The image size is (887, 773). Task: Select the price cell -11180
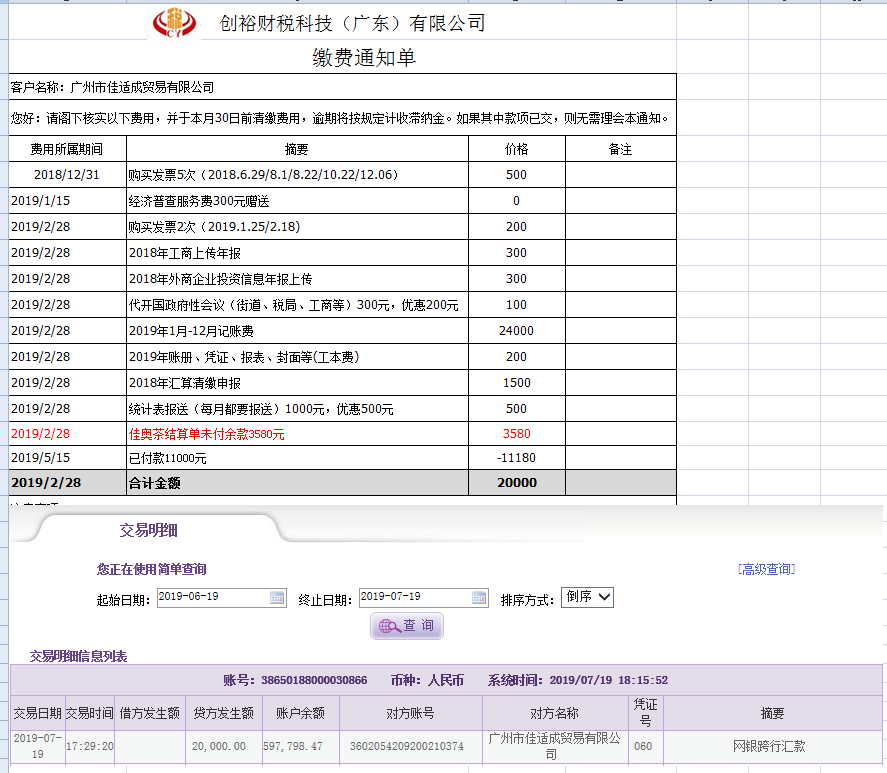pyautogui.click(x=516, y=458)
